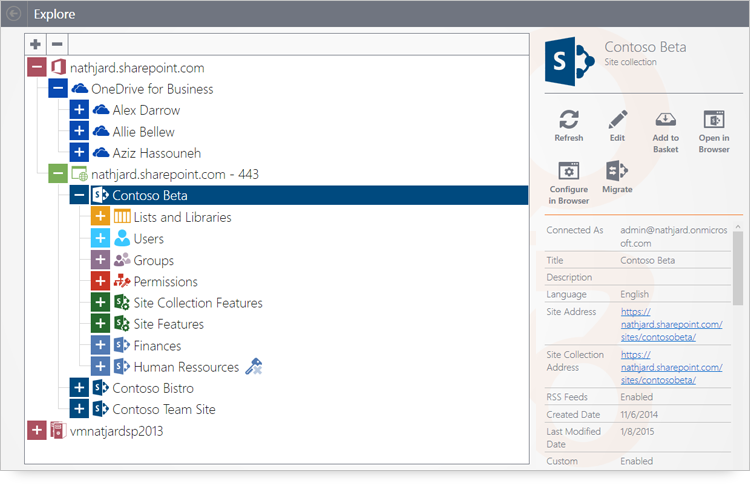Click the cloud icon next to Aziz Hassouneh
Screen dimensions: 750x485
click(x=101, y=153)
